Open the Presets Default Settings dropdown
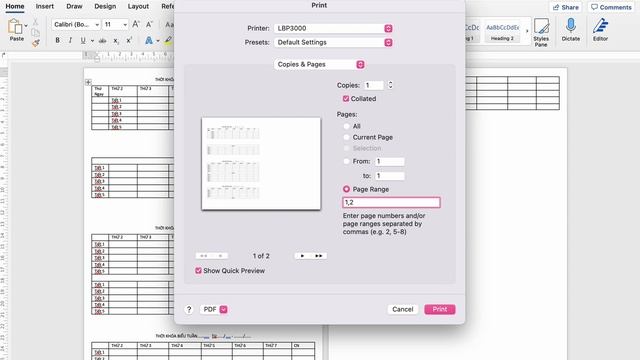 333,42
